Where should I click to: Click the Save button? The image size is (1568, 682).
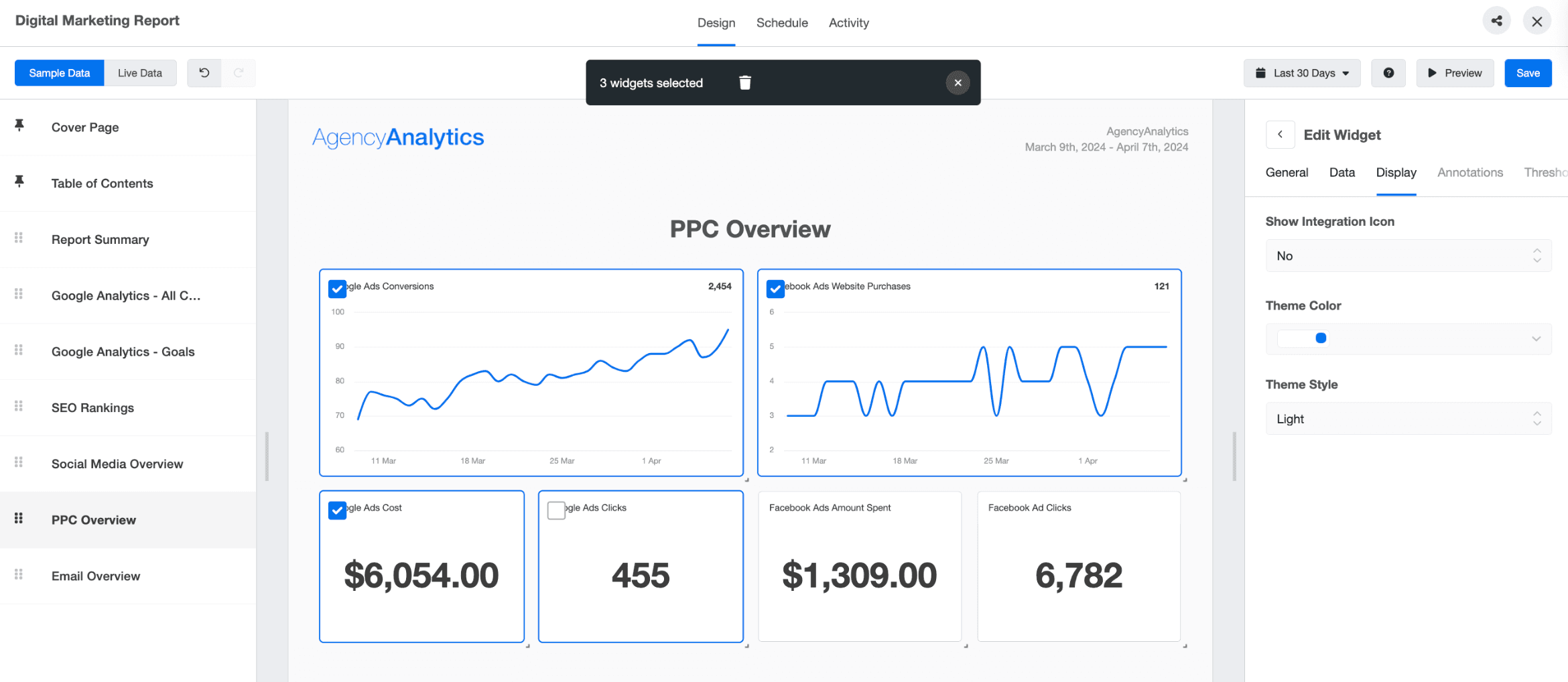pyautogui.click(x=1528, y=73)
